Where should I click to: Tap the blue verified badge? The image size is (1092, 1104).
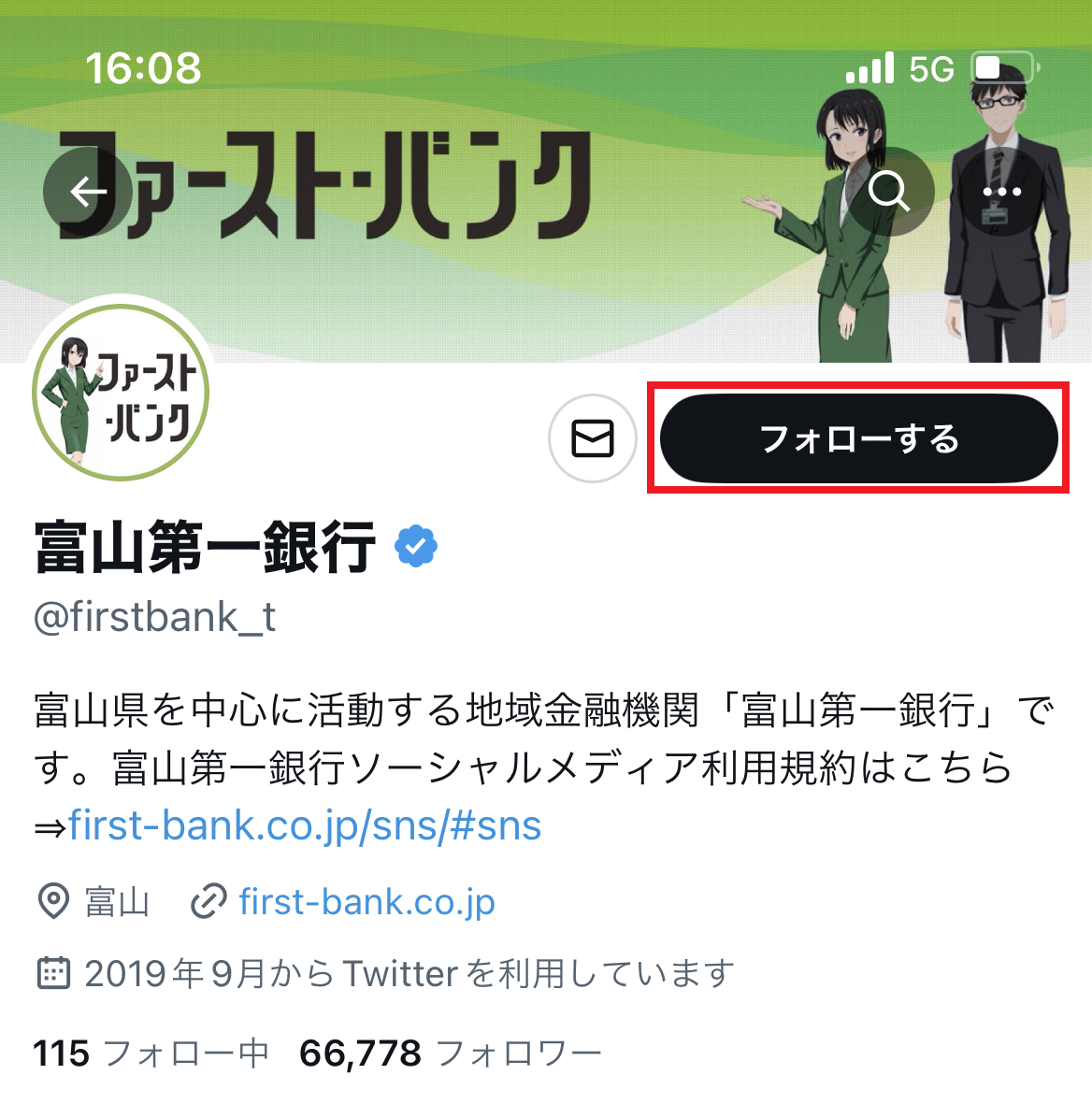tap(416, 546)
